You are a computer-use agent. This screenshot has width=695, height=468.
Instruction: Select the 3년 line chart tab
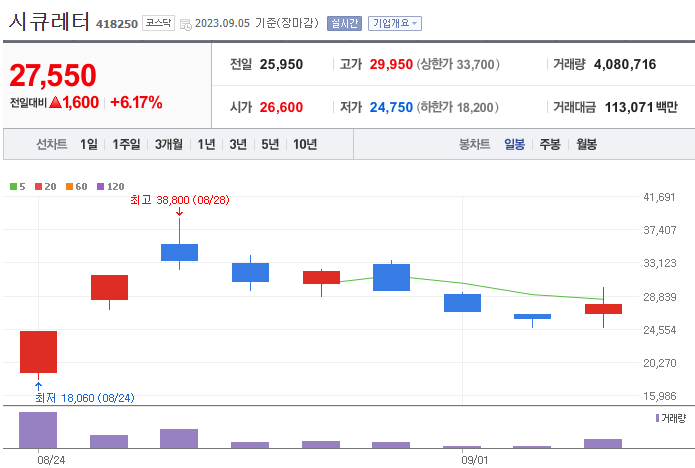click(x=238, y=144)
